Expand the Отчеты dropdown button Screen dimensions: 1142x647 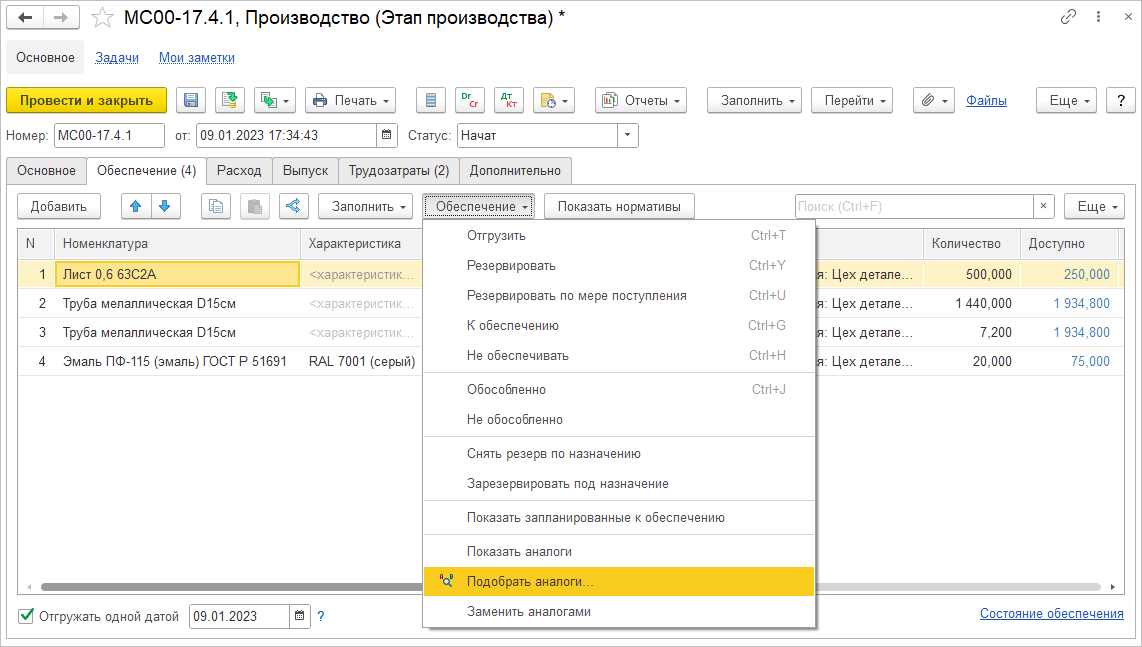pos(641,100)
